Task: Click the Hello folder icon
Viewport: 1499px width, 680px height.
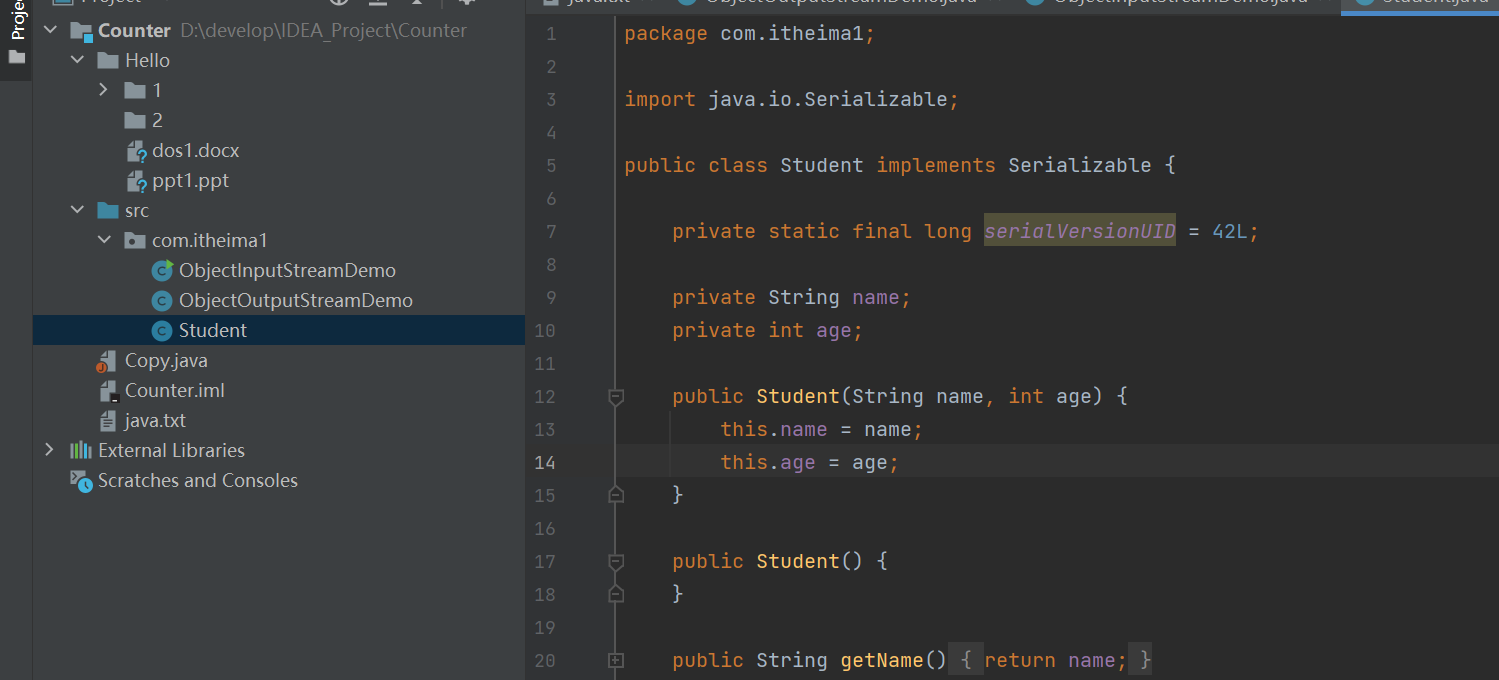Action: click(108, 61)
